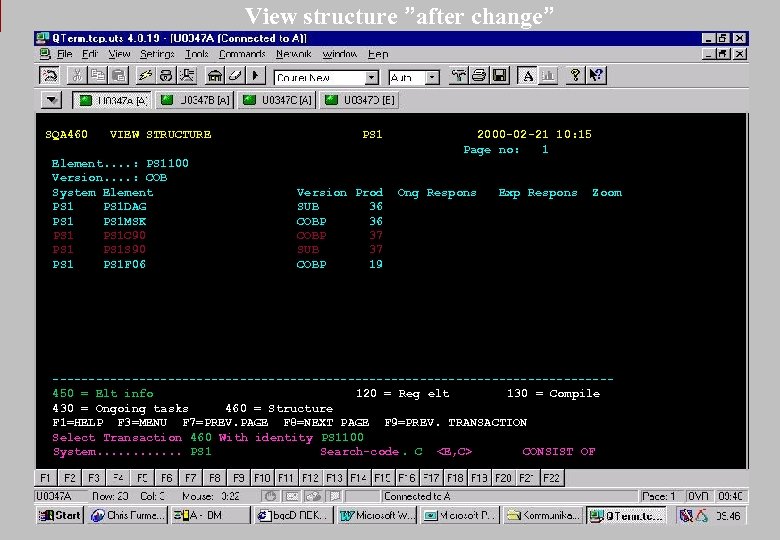
Task: Open the Window menu
Action: (340, 54)
